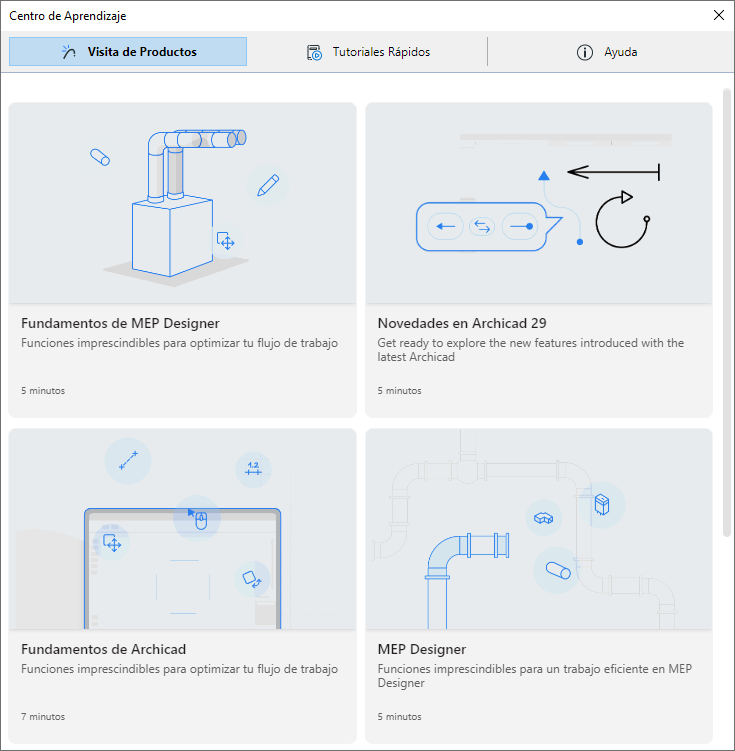Open the Visita de Productos tab
This screenshot has height=751, width=735.
tap(128, 52)
